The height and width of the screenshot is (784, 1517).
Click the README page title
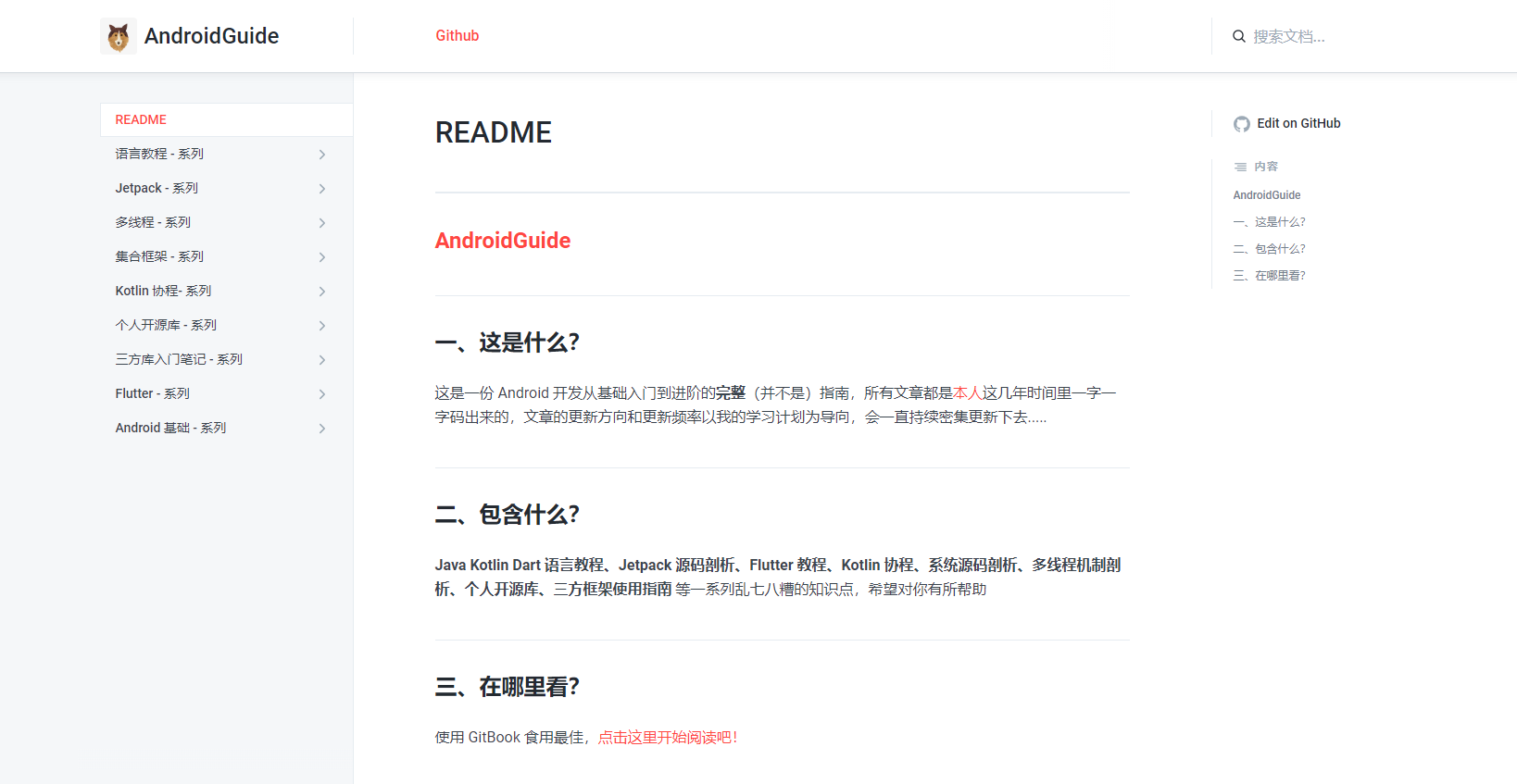click(494, 132)
